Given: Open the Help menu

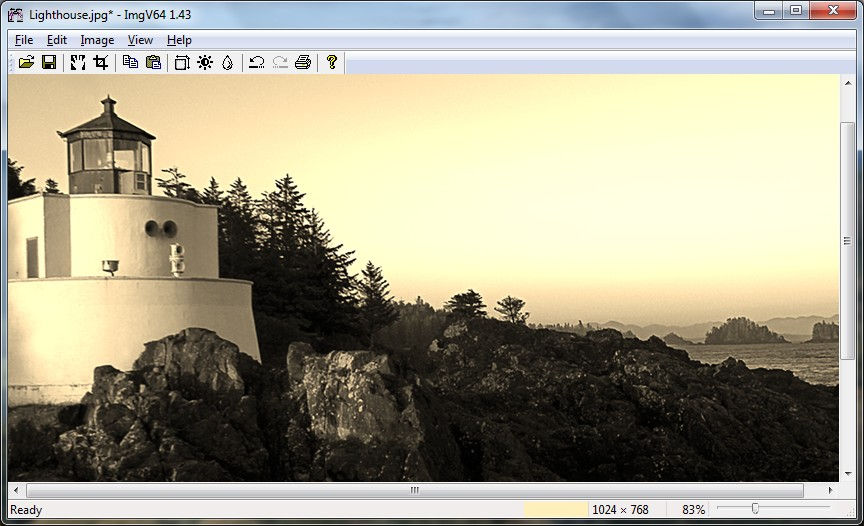Looking at the screenshot, I should tap(179, 40).
